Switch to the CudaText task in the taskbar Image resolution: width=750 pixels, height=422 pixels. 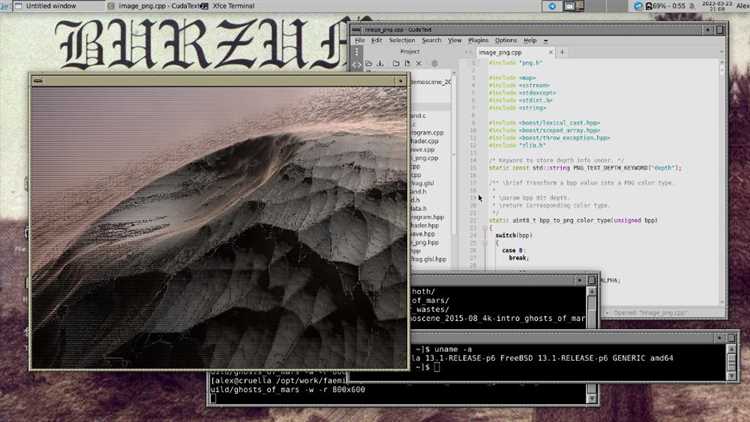click(156, 6)
